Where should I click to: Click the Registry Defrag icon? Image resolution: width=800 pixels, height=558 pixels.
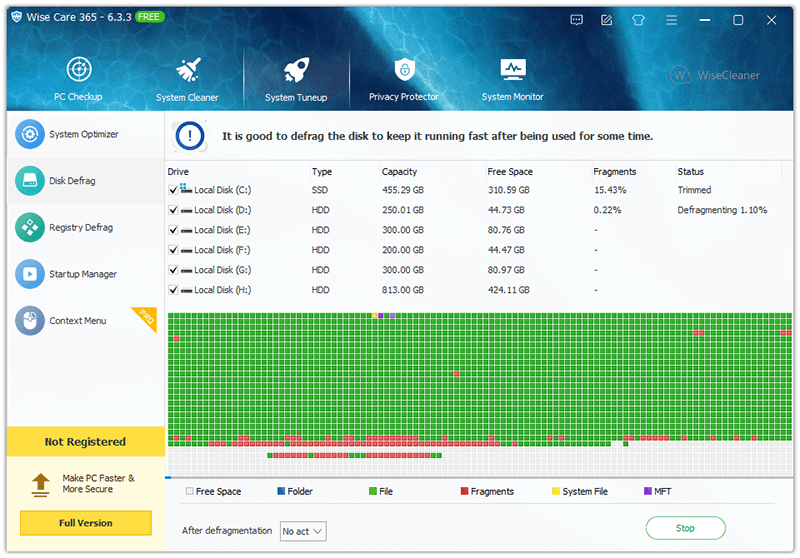30,227
